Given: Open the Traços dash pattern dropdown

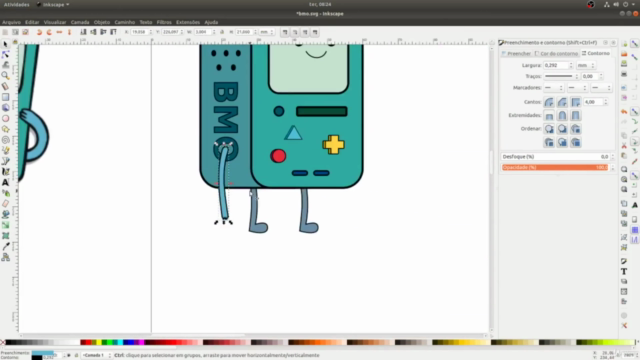Looking at the screenshot, I should 561,76.
